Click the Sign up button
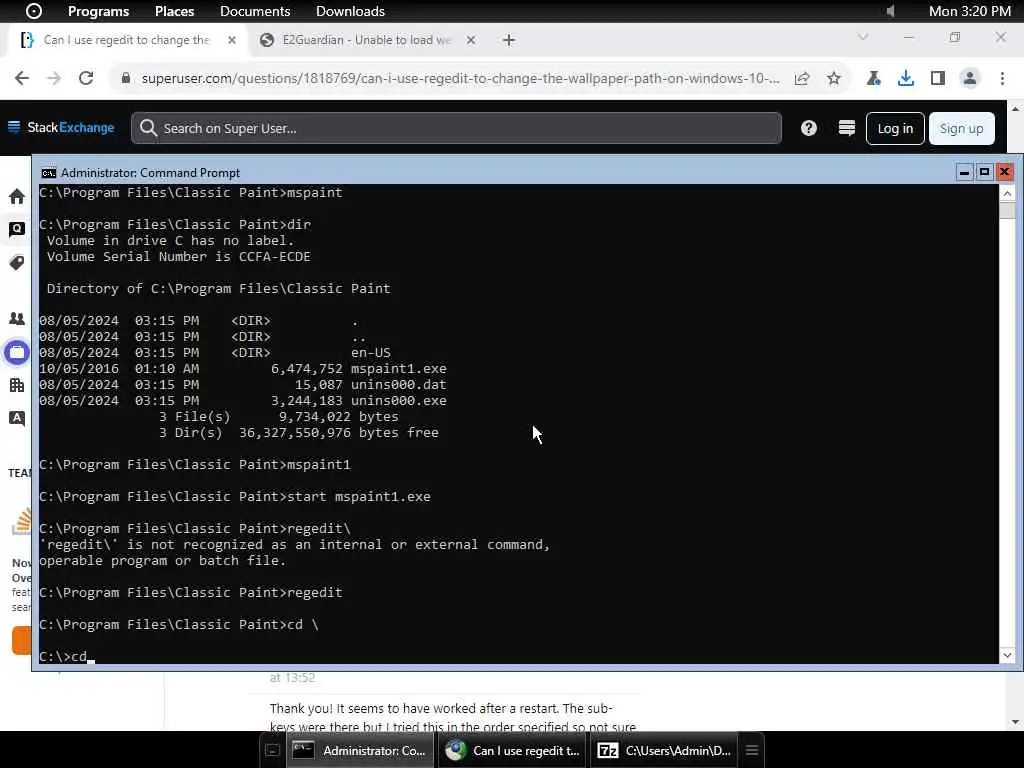 pos(961,128)
